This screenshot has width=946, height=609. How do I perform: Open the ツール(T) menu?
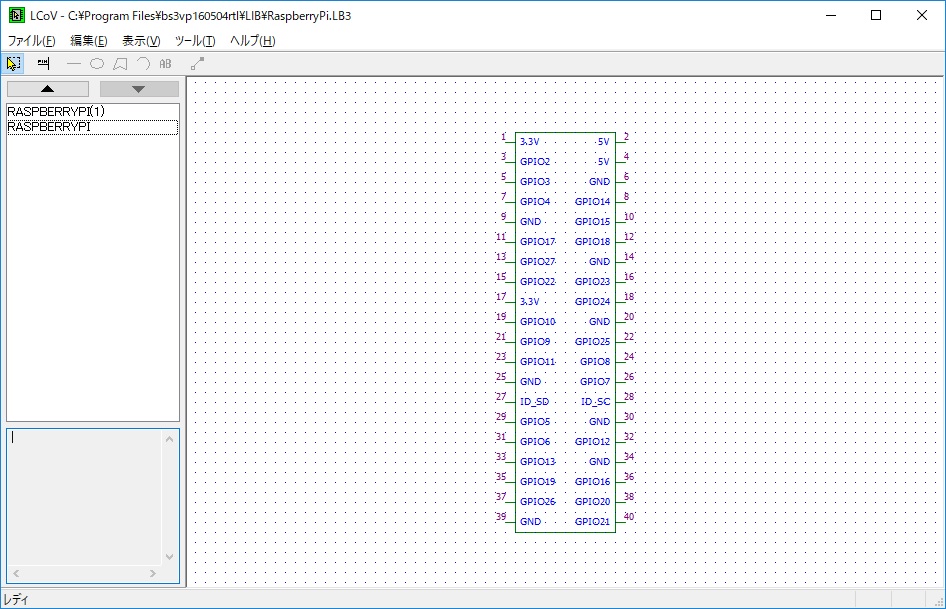point(195,40)
